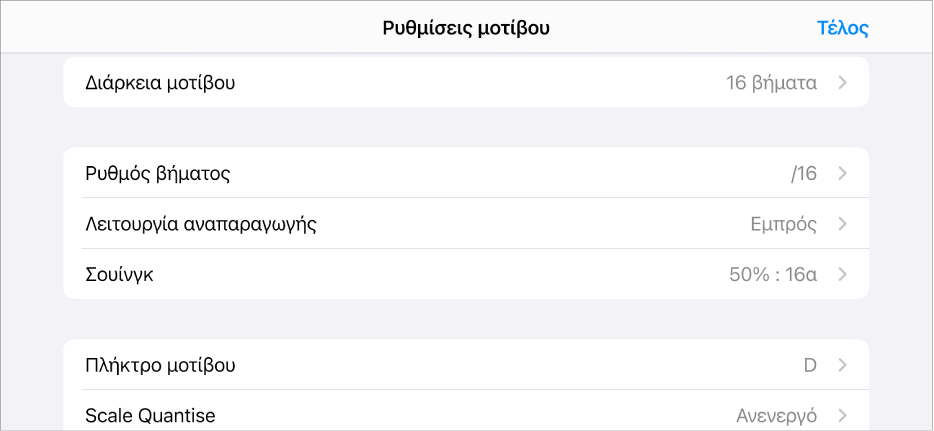Click the 50% : 16α swing value

click(773, 274)
